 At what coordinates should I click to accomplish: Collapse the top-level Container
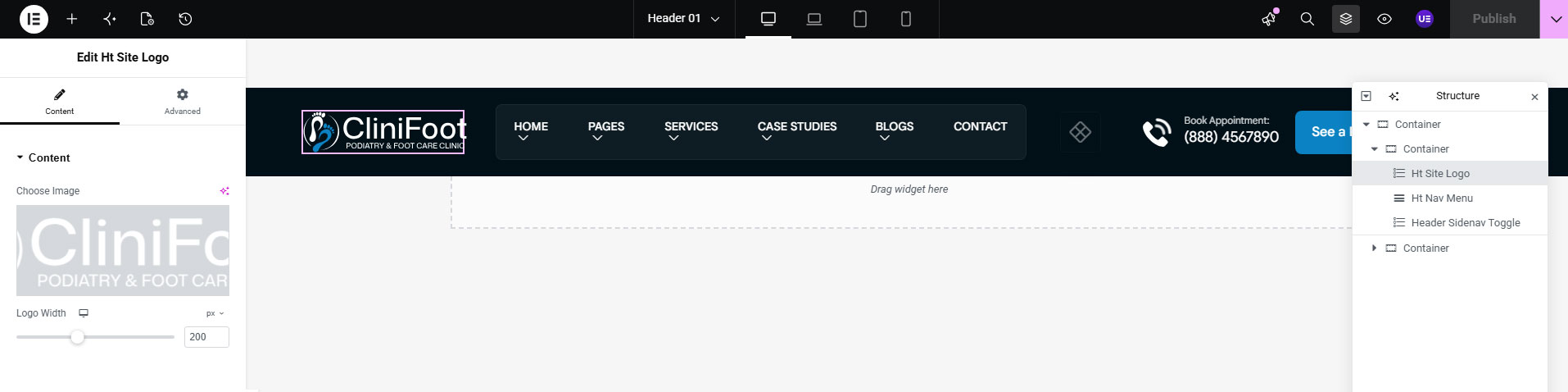[1366, 125]
